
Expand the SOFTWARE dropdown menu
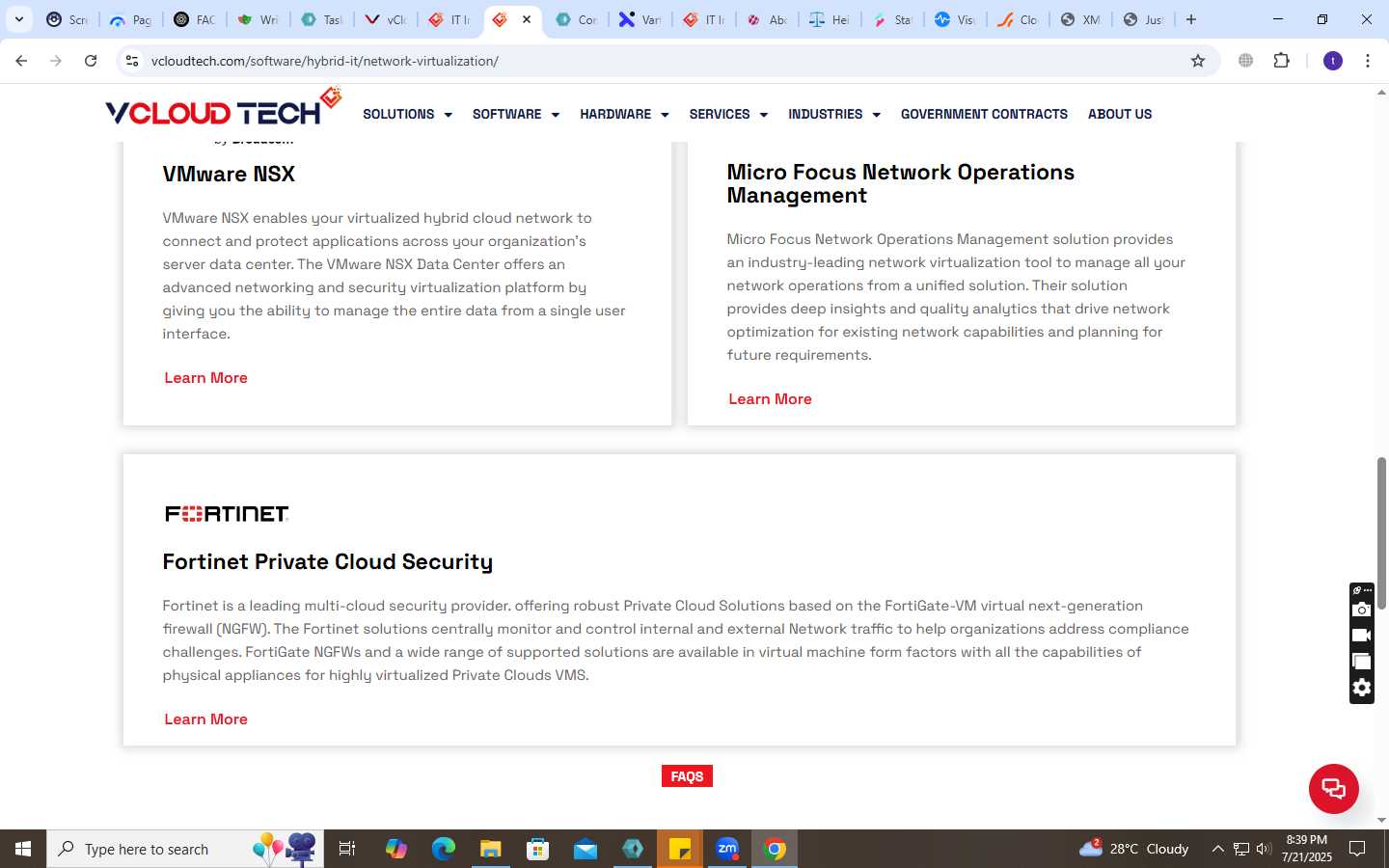click(516, 114)
